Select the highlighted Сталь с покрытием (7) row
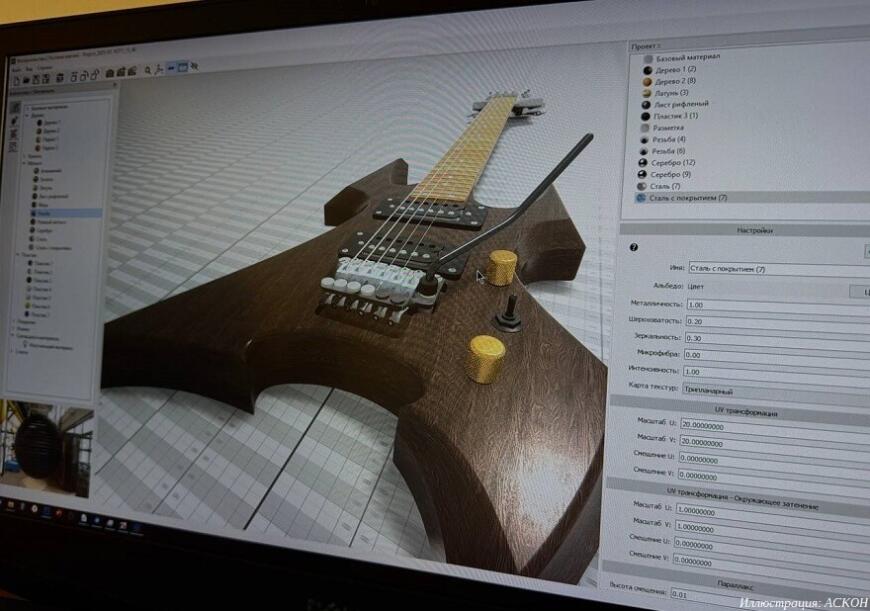 (x=751, y=198)
